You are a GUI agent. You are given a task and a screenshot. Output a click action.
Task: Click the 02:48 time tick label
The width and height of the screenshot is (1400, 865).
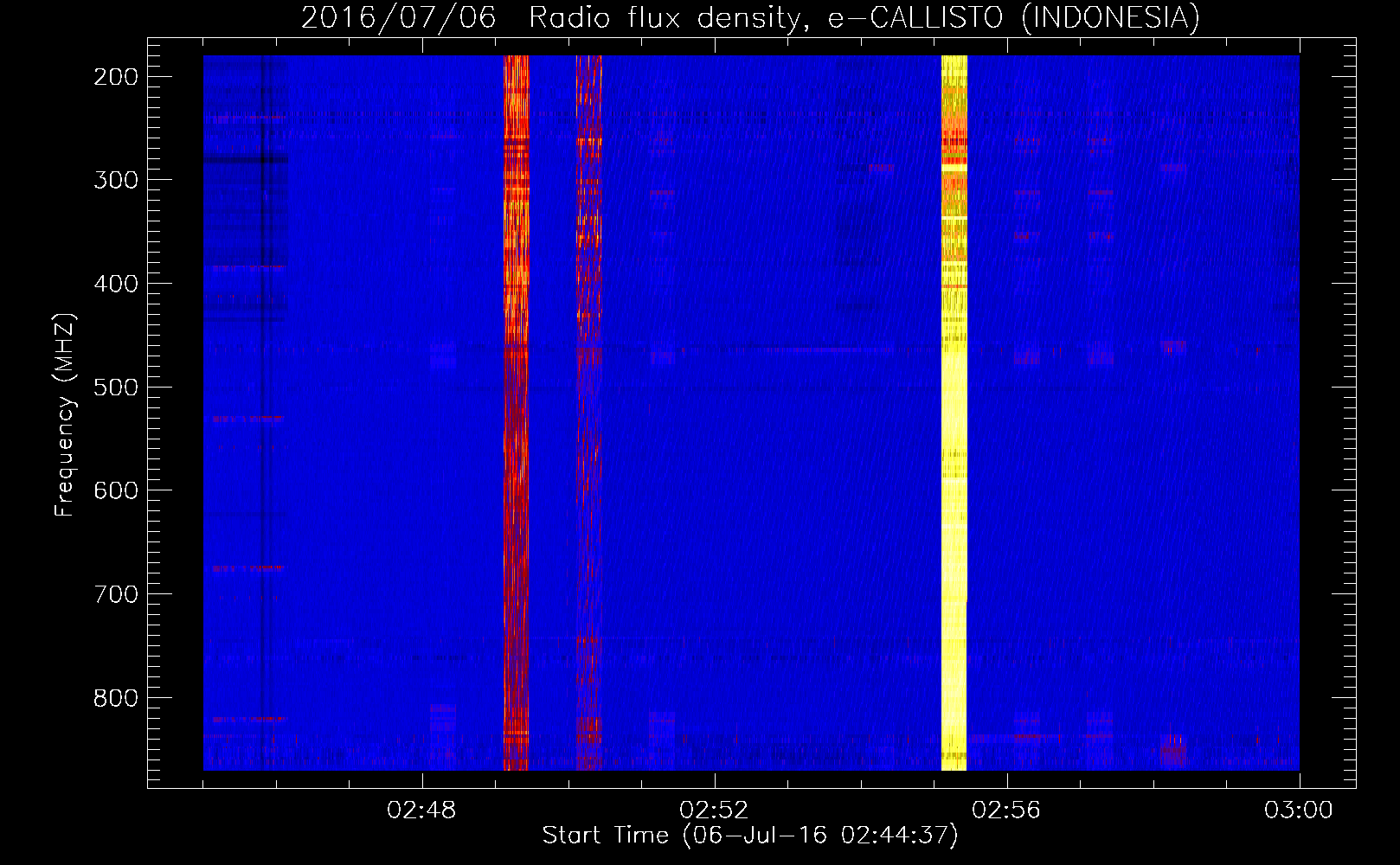pos(422,811)
